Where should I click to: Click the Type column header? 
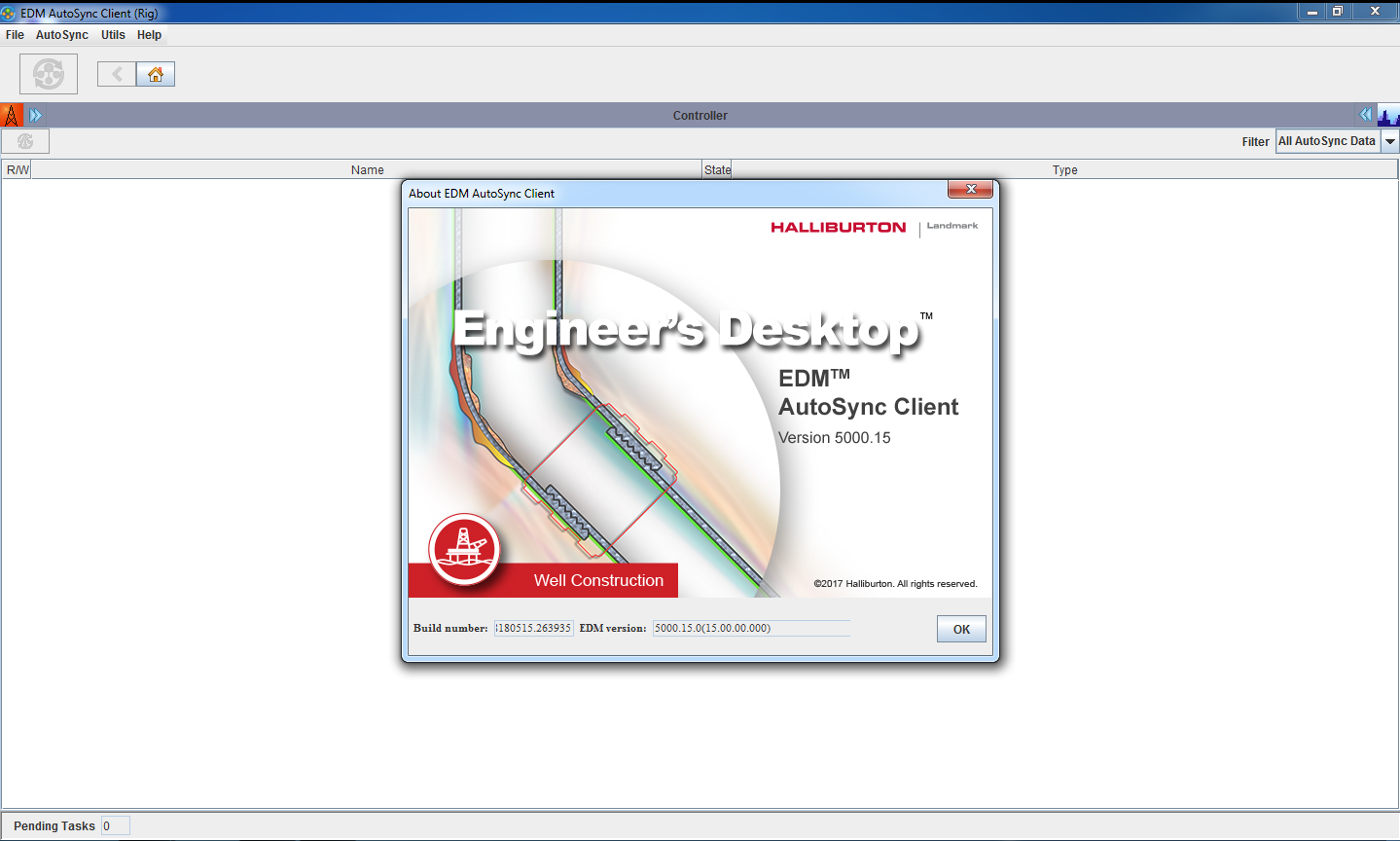(x=1064, y=169)
